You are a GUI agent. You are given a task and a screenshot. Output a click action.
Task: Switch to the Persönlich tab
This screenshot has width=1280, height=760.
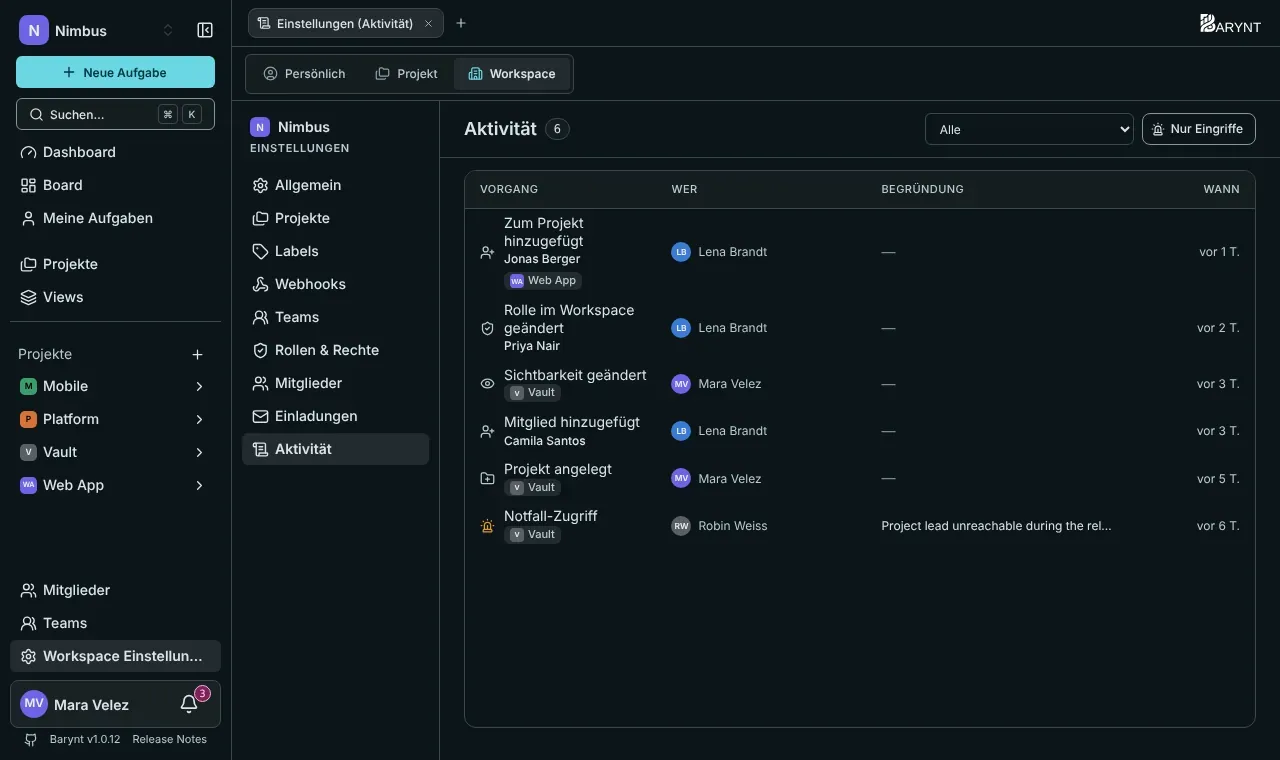coord(304,74)
